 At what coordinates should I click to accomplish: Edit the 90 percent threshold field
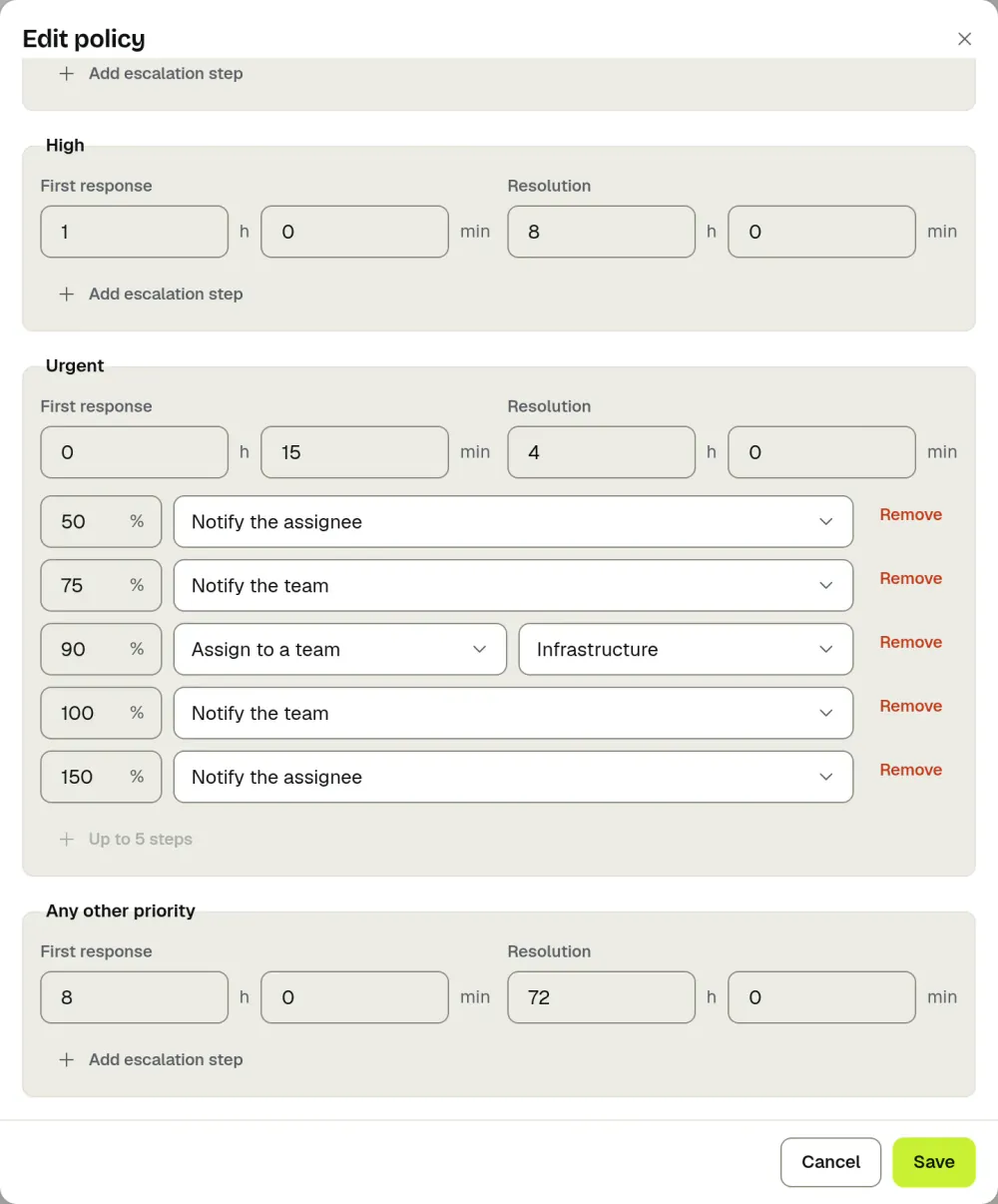[x=101, y=649]
